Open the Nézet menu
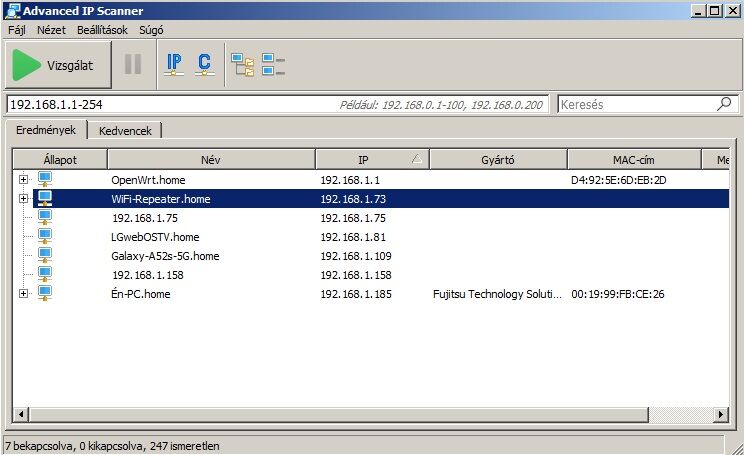This screenshot has height=455, width=744. [x=51, y=30]
